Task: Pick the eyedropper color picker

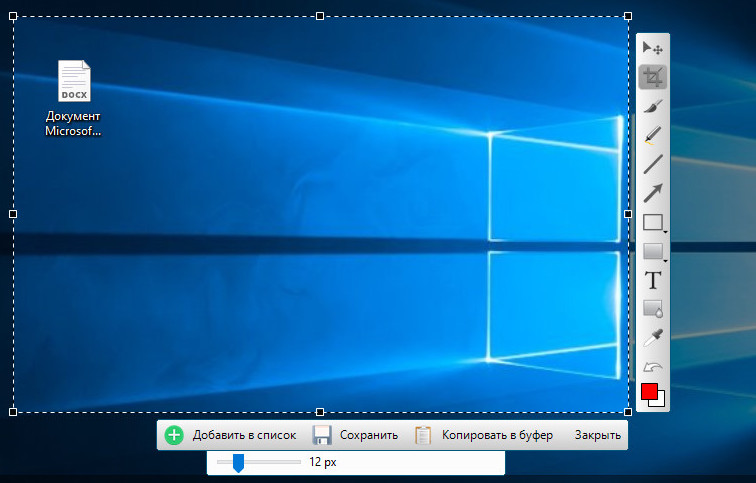Action: 653,338
